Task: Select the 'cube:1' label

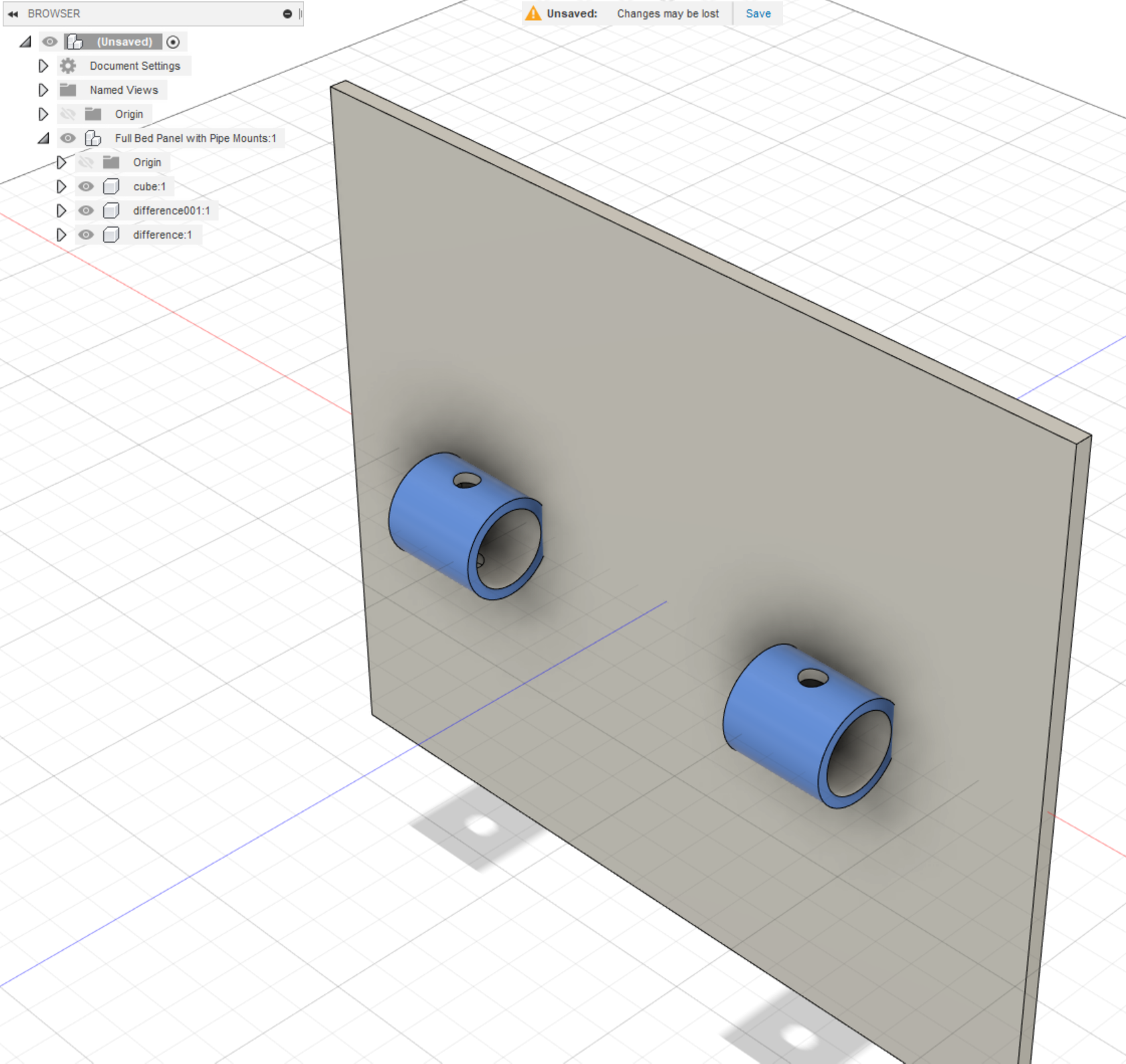Action: (x=149, y=186)
